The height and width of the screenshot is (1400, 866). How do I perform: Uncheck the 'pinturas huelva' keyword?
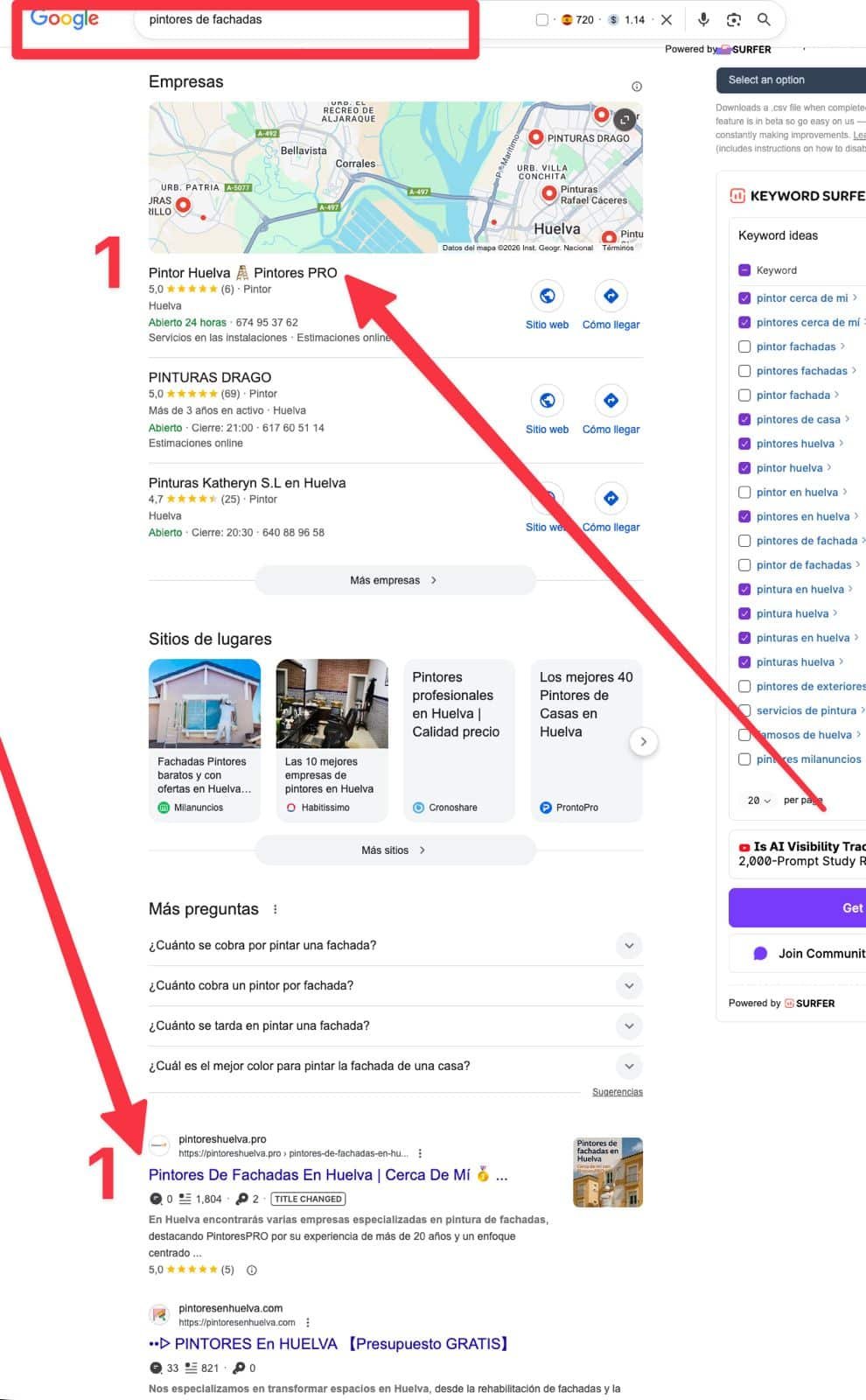click(x=744, y=662)
